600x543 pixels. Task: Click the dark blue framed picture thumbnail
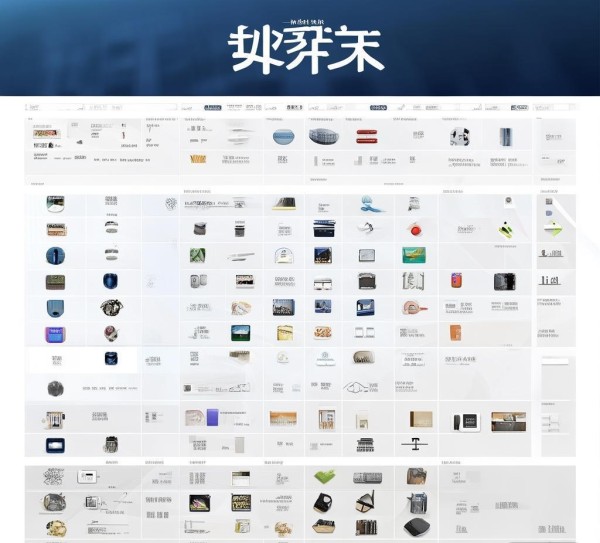click(x=55, y=445)
